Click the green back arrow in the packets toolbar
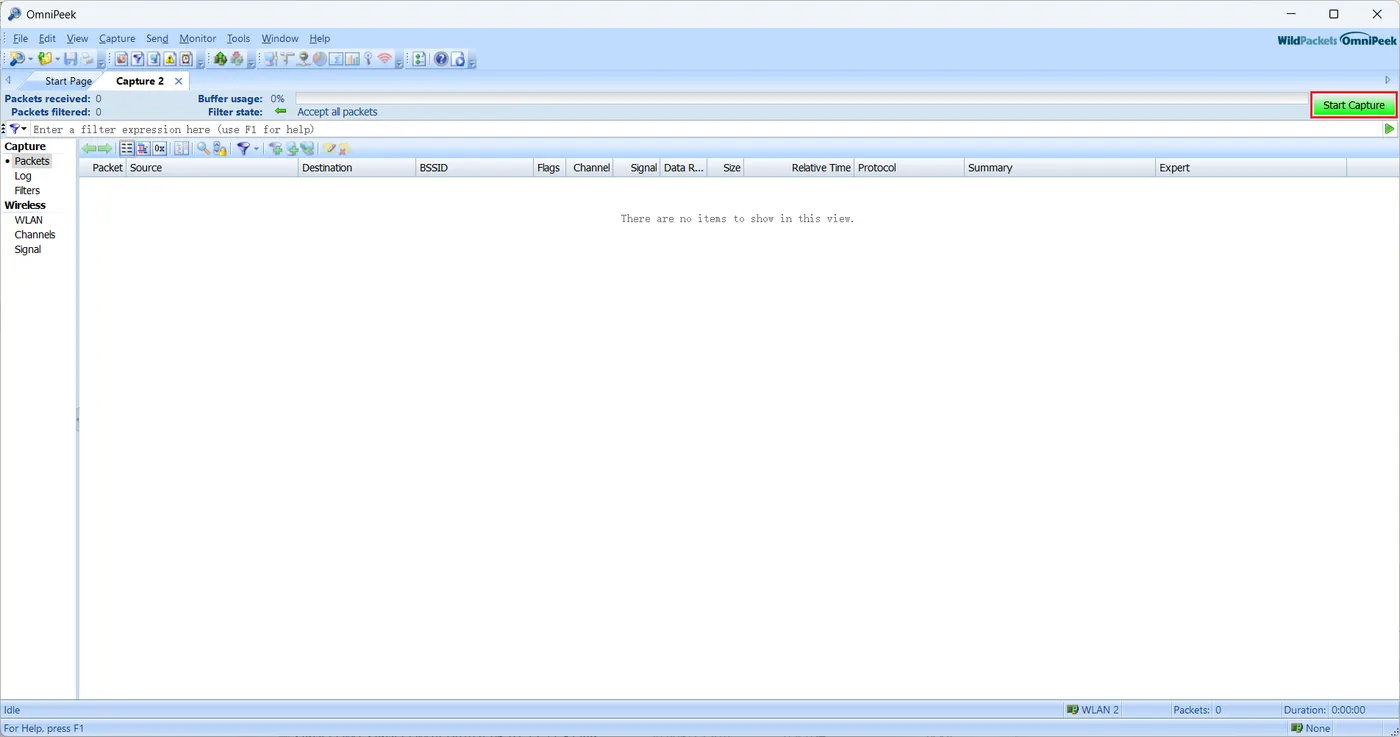The width and height of the screenshot is (1400, 737). (x=89, y=149)
